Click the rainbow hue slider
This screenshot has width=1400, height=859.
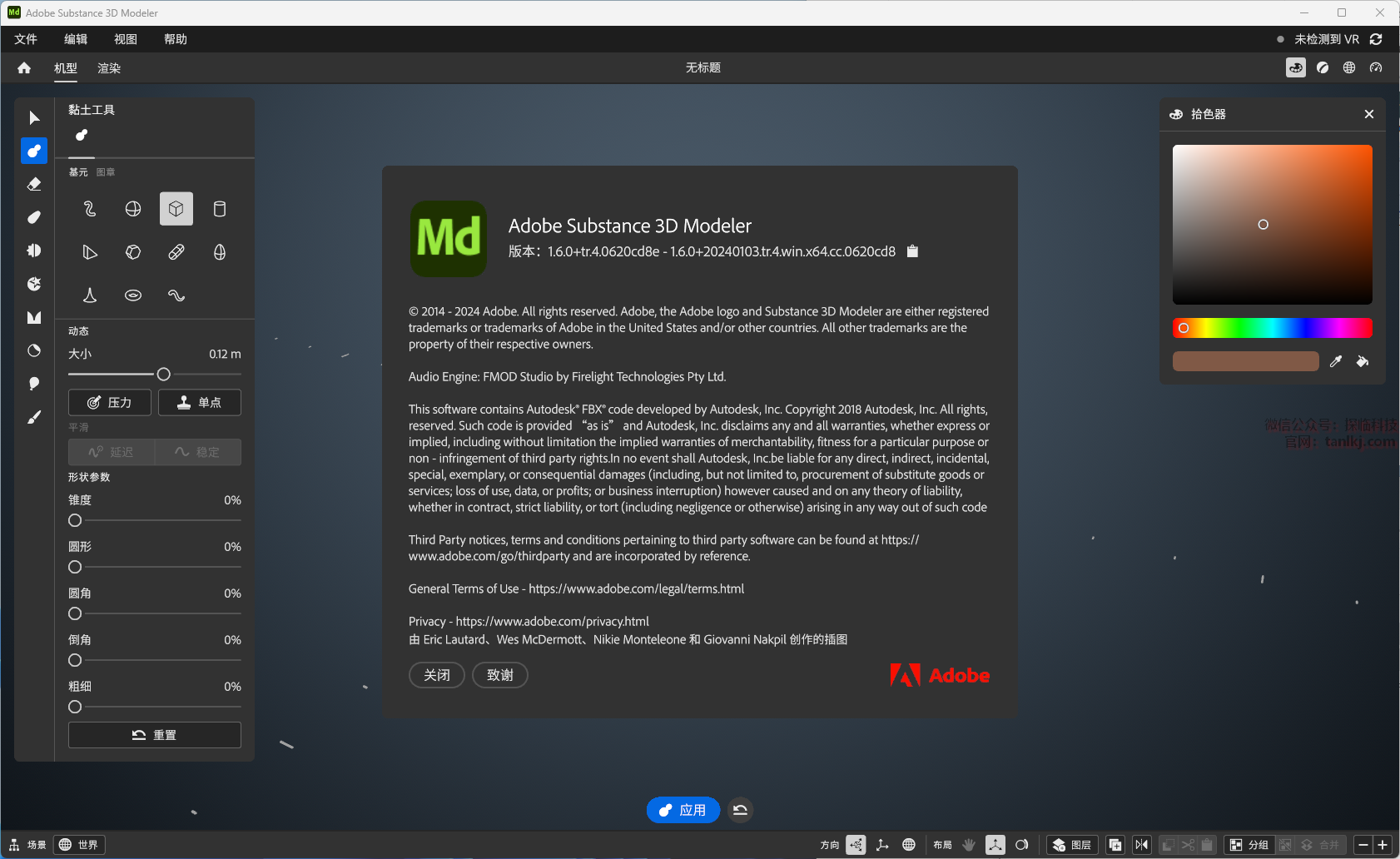(1273, 328)
